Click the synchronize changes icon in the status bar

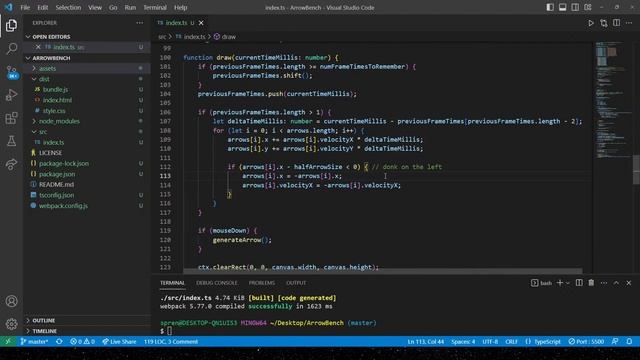pos(59,342)
